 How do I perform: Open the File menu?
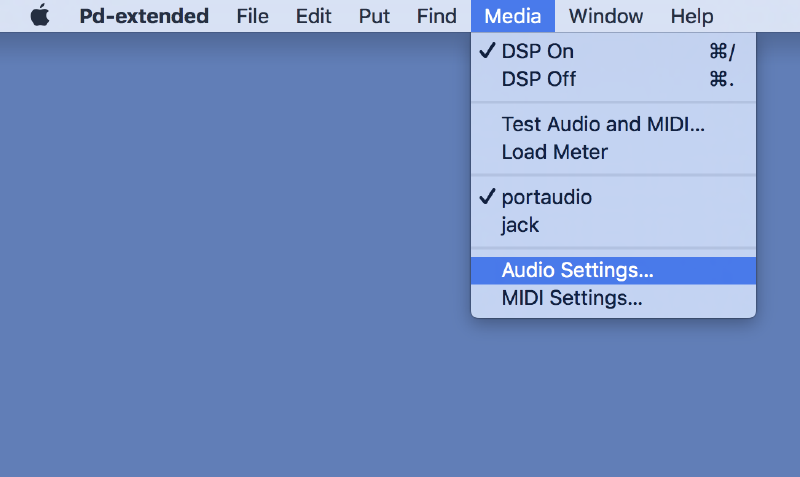click(252, 16)
